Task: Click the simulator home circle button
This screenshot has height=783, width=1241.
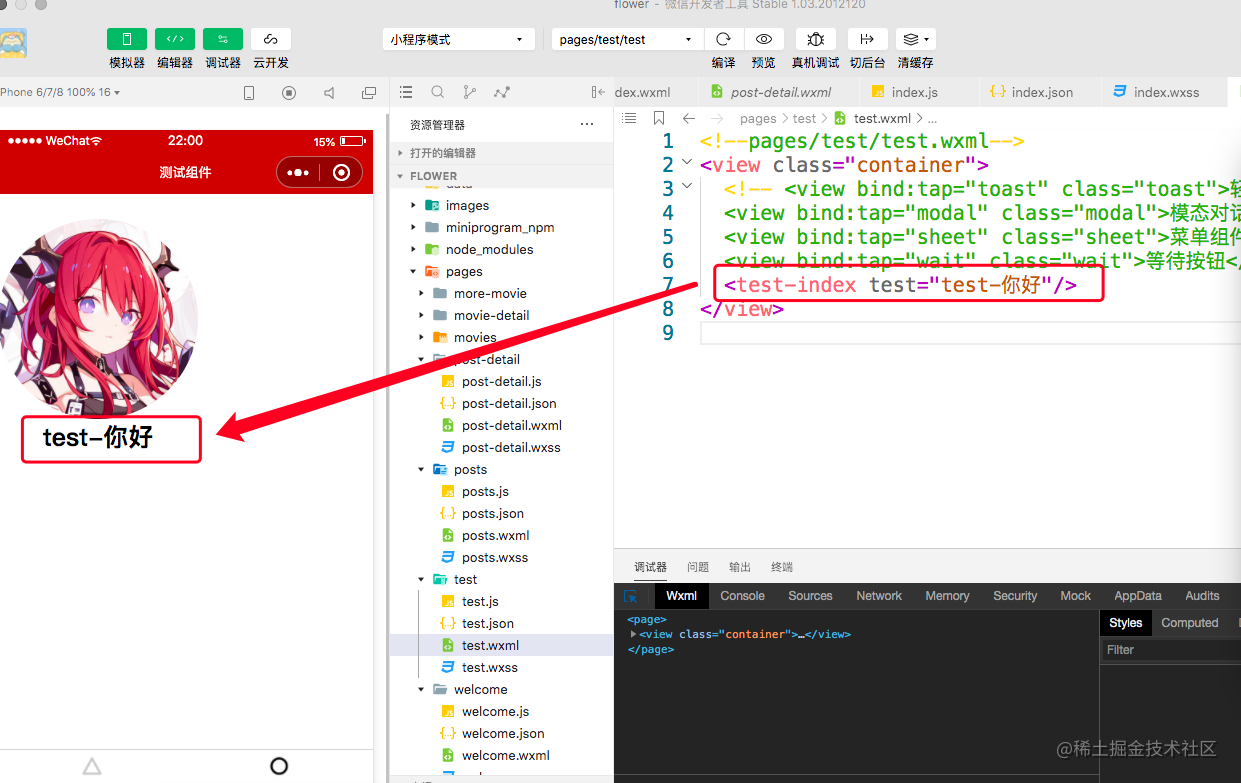Action: [279, 766]
